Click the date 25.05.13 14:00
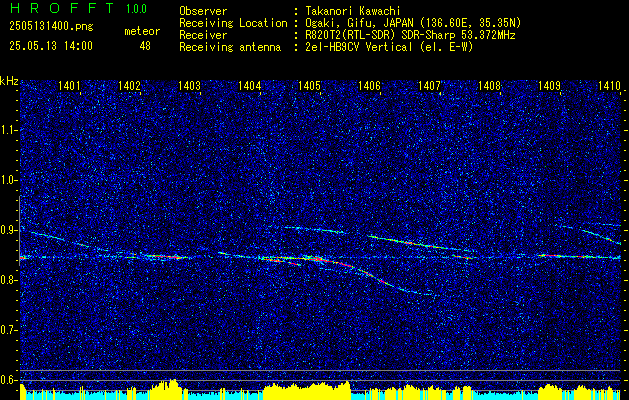 51,46
